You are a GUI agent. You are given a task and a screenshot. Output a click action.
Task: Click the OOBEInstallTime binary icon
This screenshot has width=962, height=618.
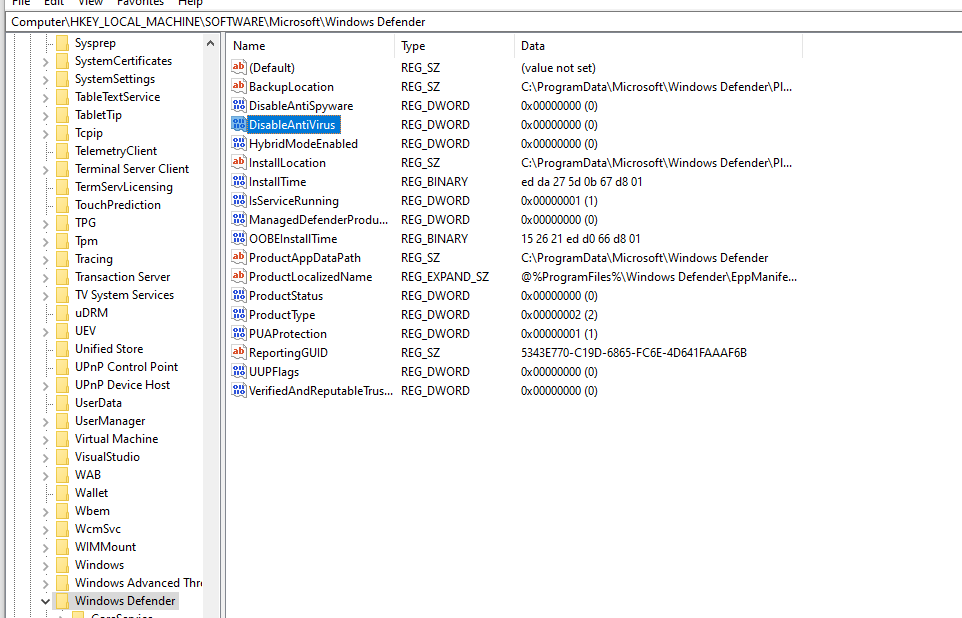coord(239,239)
